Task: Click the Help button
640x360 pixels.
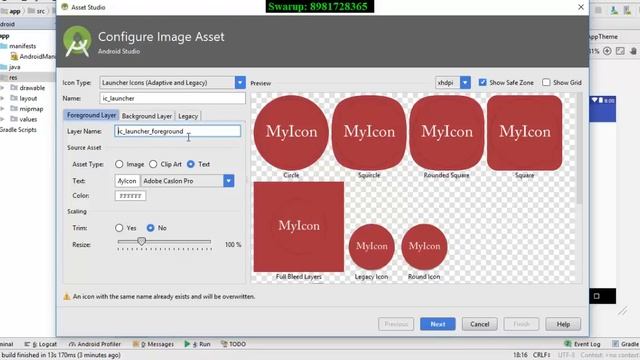Action: 563,324
